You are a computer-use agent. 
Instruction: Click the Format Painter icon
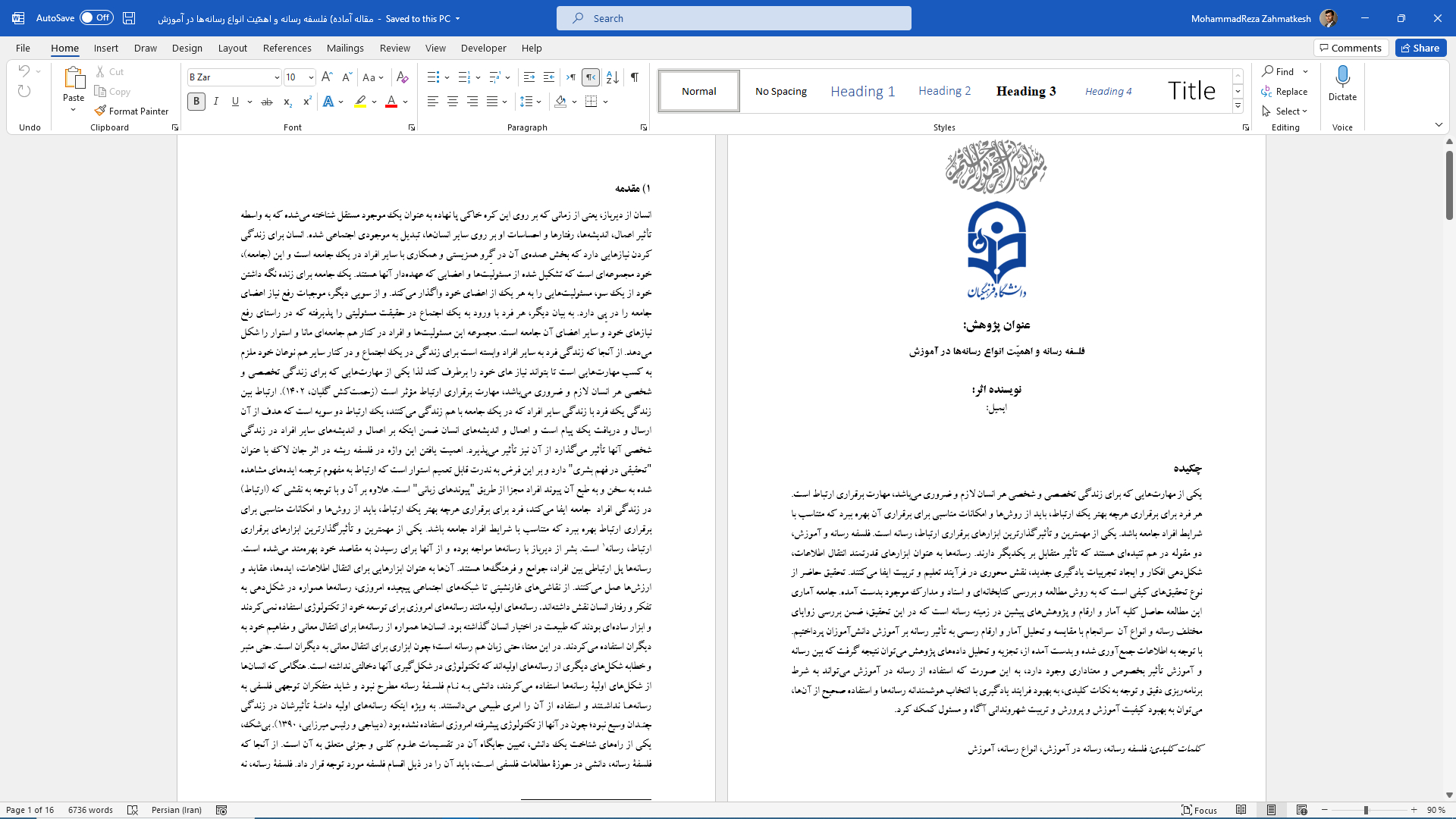click(x=100, y=111)
